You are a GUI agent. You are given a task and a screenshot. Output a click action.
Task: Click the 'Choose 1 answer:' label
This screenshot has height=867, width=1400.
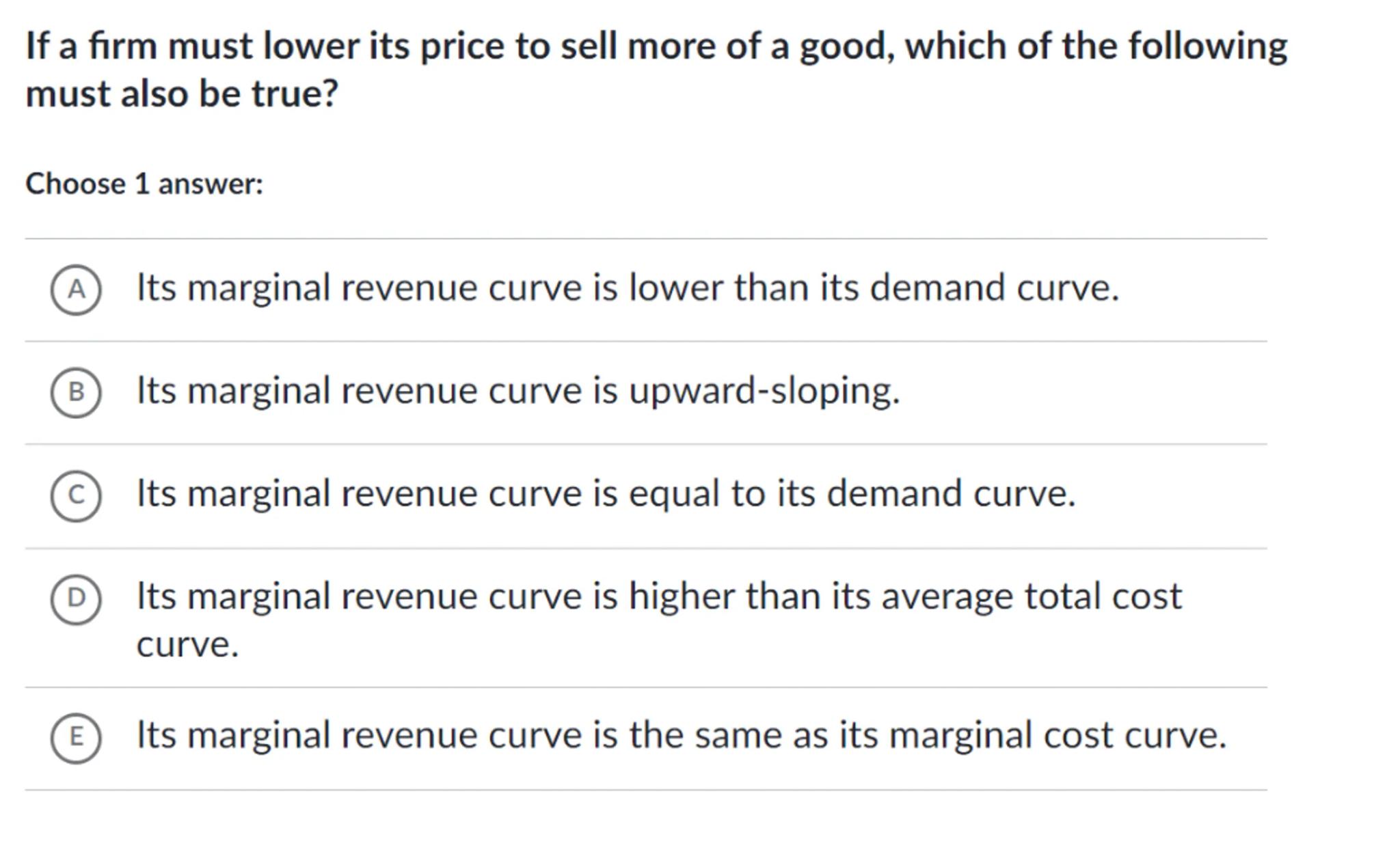coord(144,184)
